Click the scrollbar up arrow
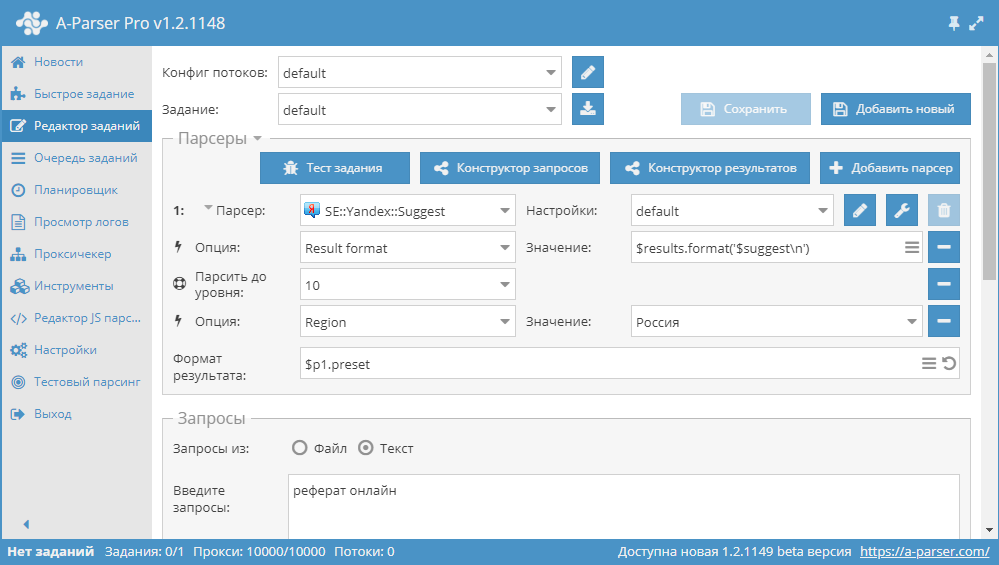Image resolution: width=999 pixels, height=565 pixels. (x=989, y=55)
